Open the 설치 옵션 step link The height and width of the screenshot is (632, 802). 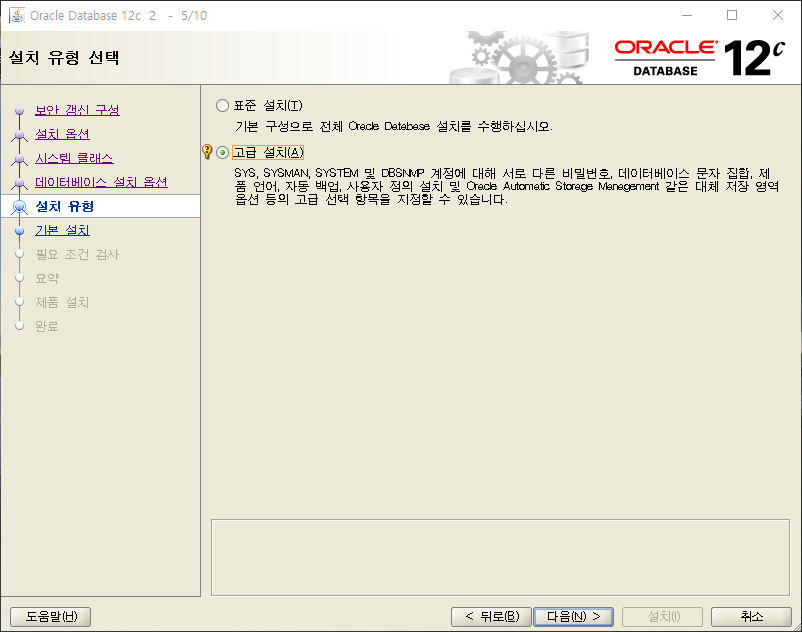(62, 134)
